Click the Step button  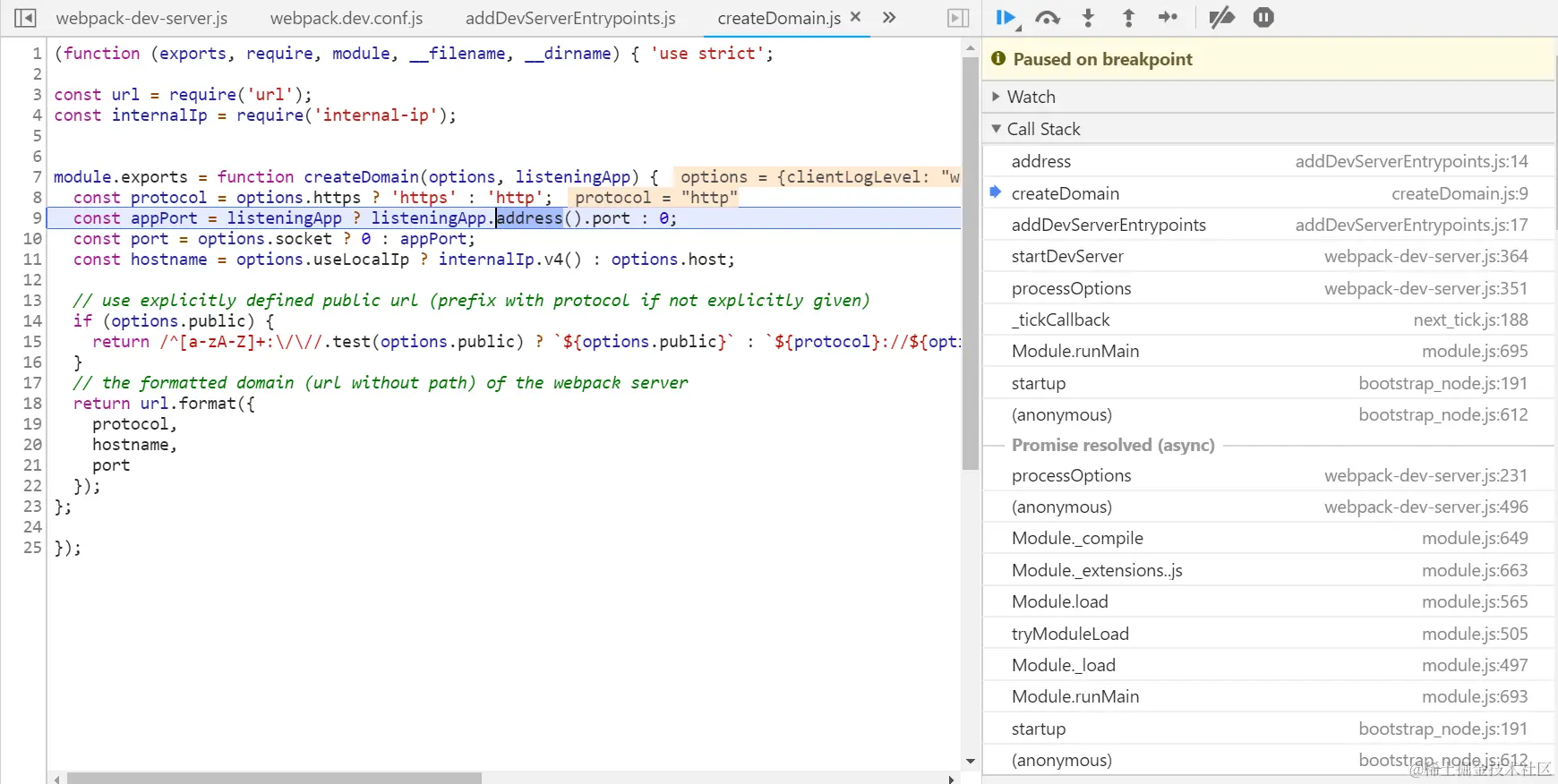click(1168, 18)
